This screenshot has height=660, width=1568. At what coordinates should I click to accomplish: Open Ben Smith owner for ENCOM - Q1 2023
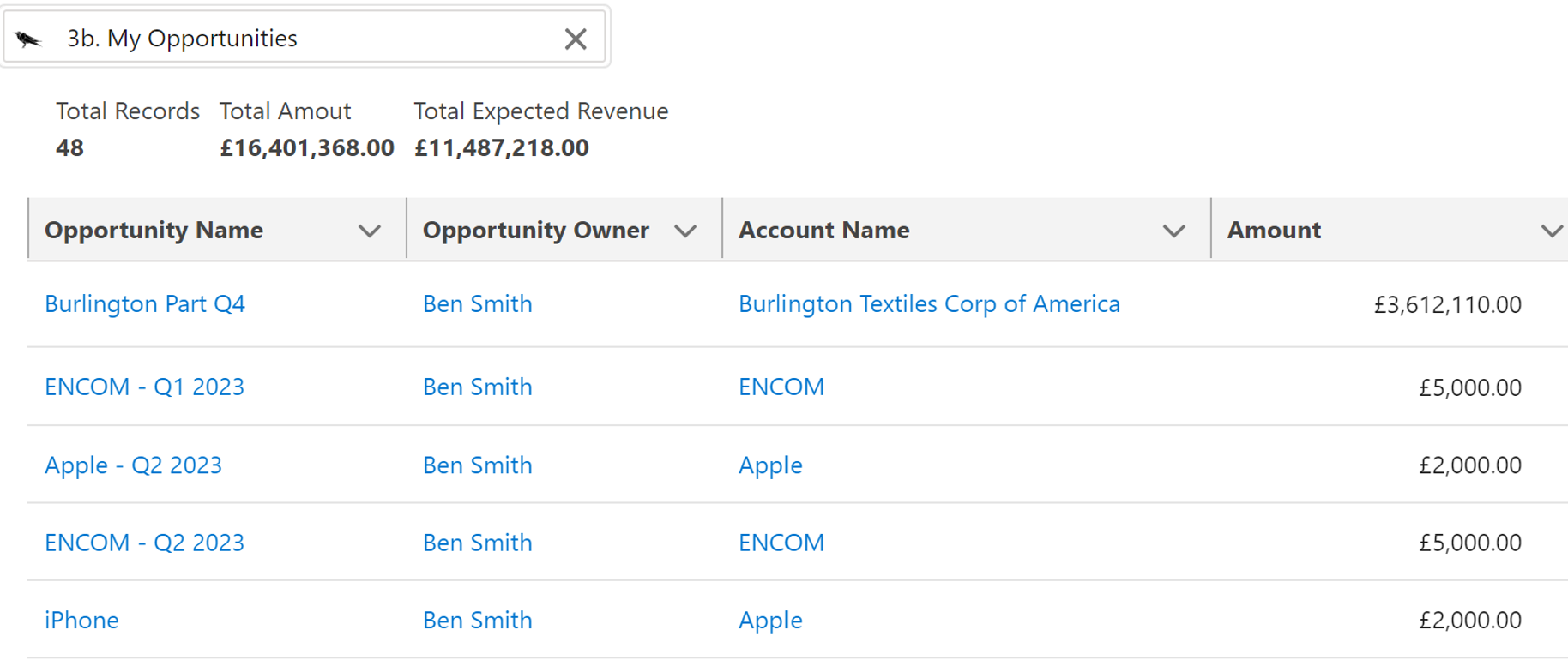click(x=477, y=387)
